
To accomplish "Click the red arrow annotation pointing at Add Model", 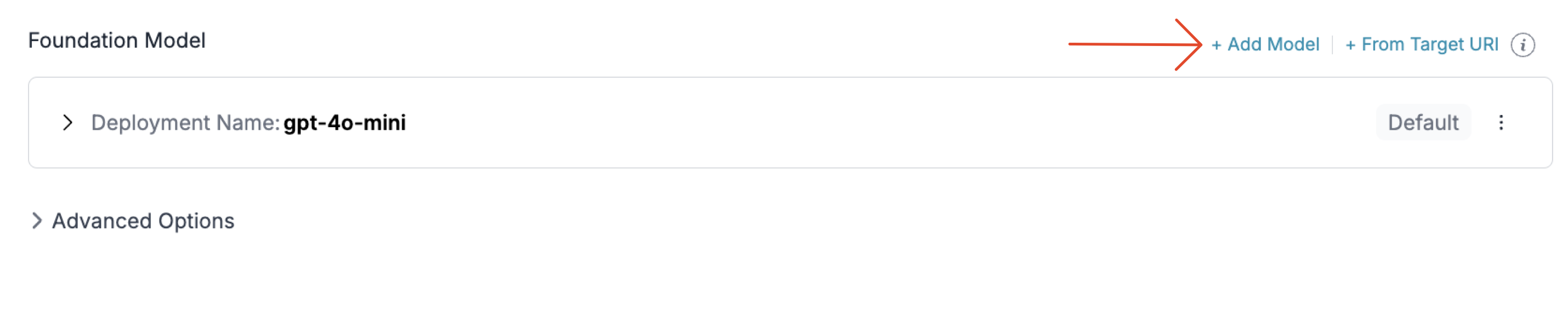I will point(1135,44).
